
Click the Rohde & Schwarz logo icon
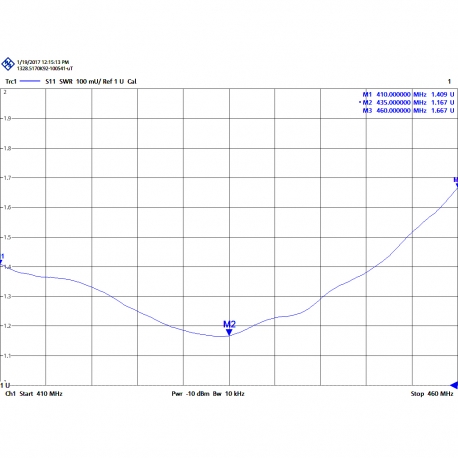pos(8,64)
